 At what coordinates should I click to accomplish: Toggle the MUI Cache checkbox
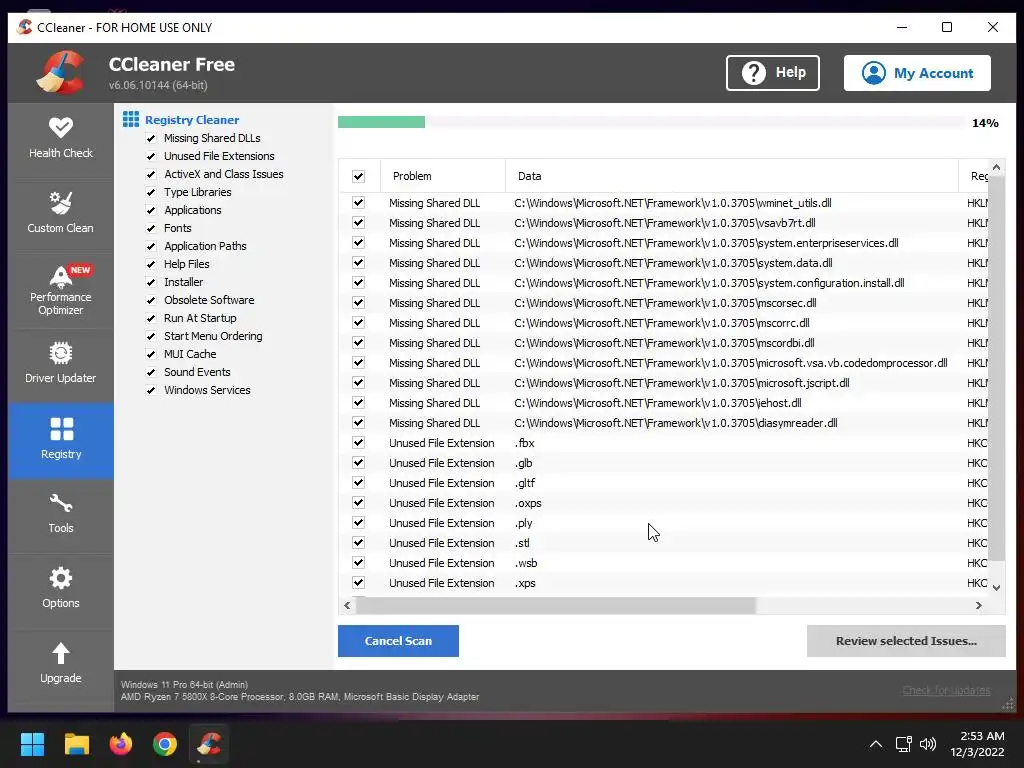[x=151, y=354]
